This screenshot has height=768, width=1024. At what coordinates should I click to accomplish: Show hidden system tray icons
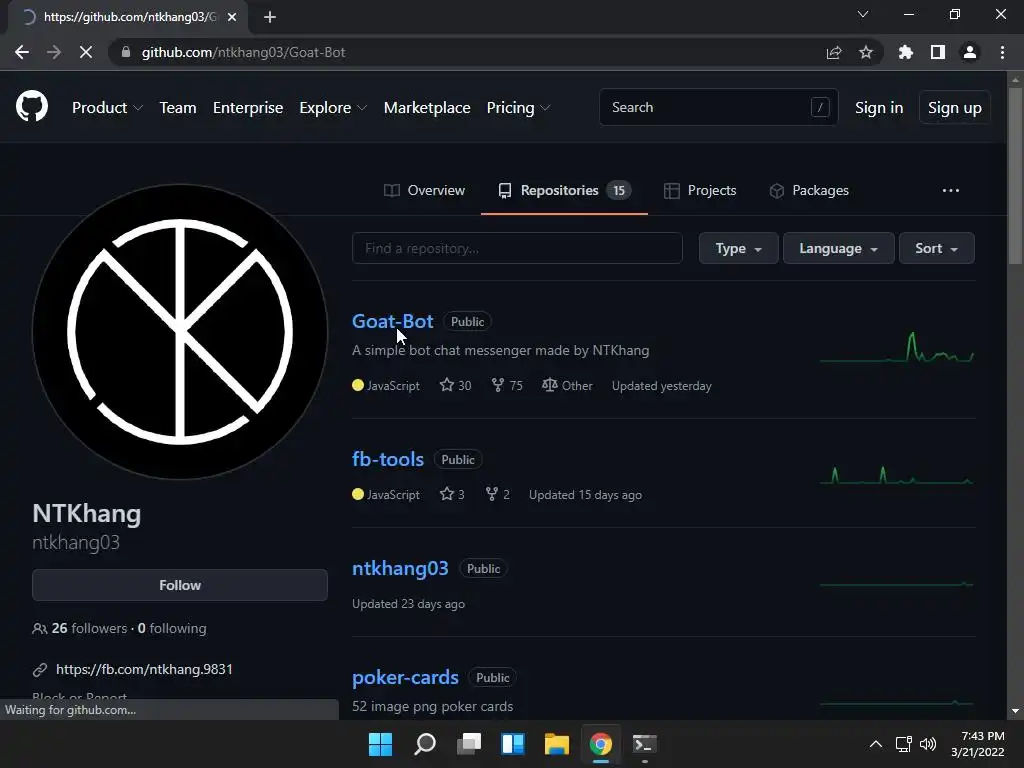(x=876, y=744)
